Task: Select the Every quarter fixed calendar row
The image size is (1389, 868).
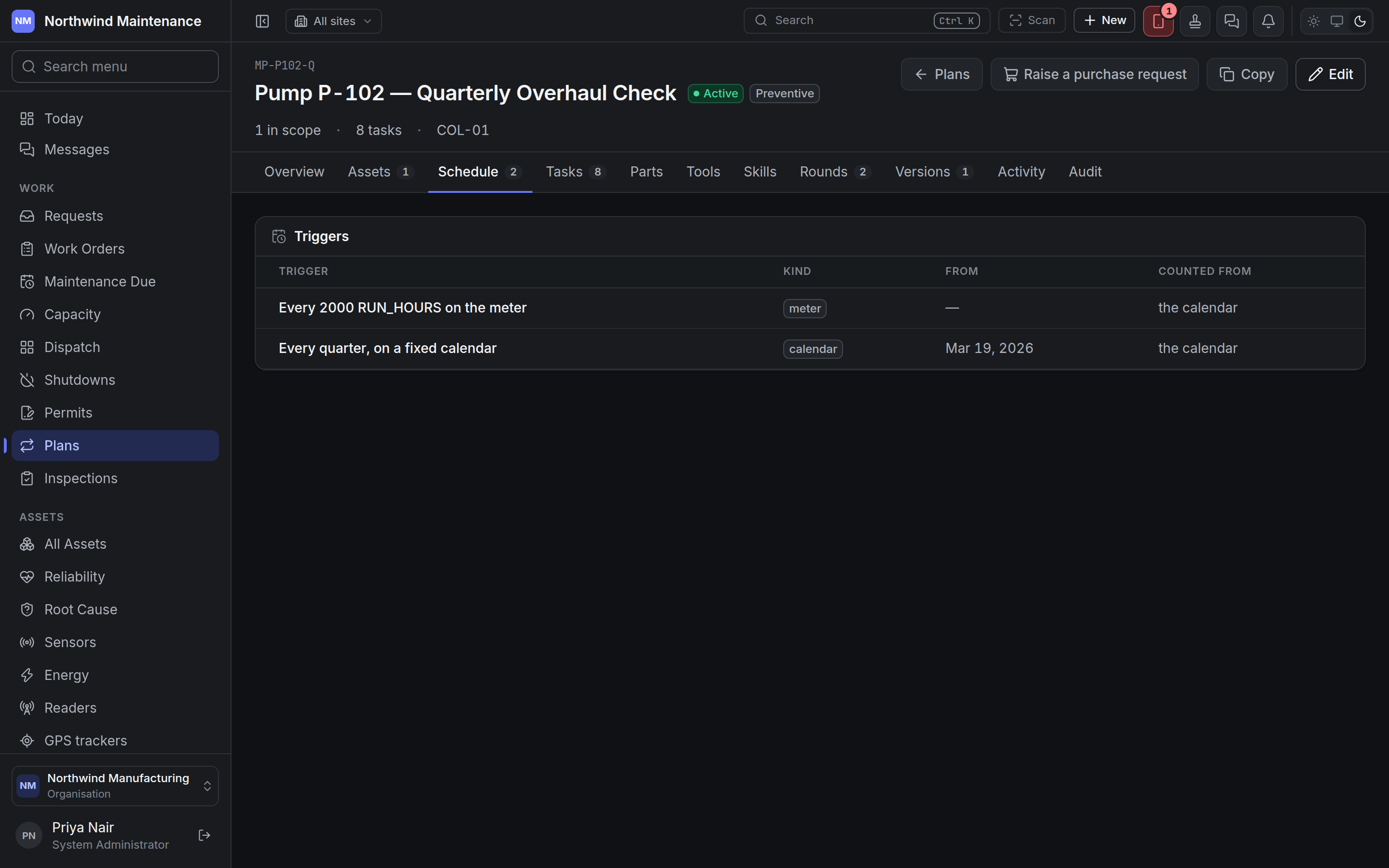Action: 810,349
